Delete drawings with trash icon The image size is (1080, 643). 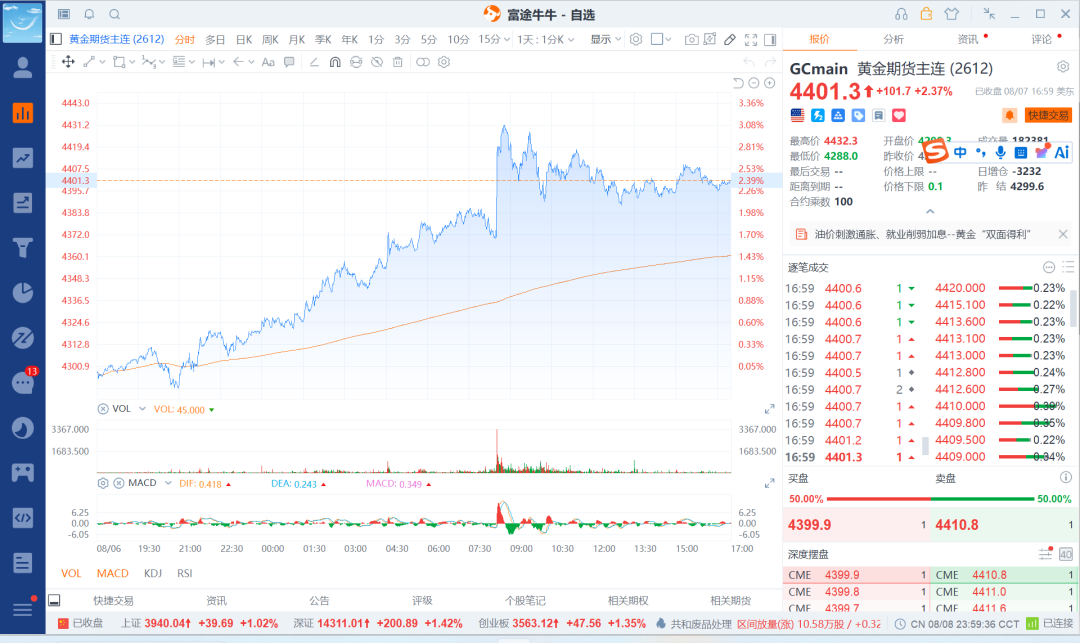pos(397,62)
